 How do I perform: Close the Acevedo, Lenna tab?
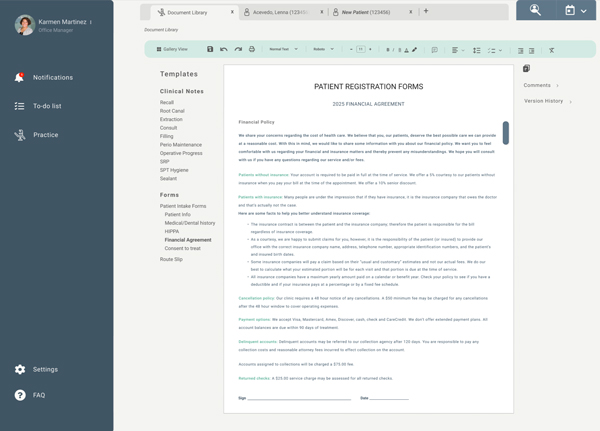[321, 12]
